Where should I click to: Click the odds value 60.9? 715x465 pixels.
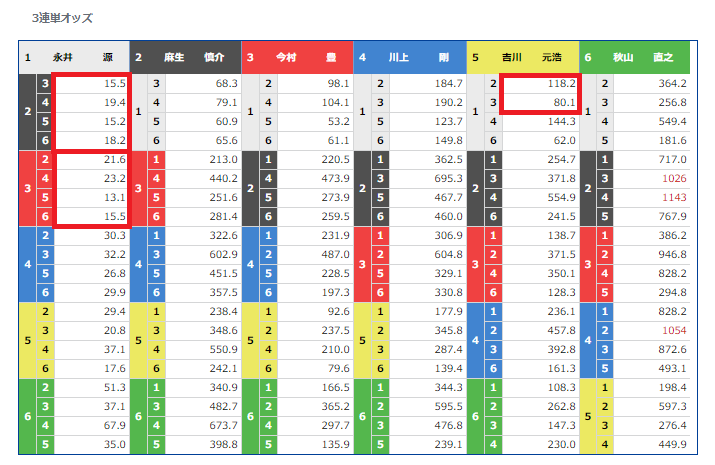227,122
